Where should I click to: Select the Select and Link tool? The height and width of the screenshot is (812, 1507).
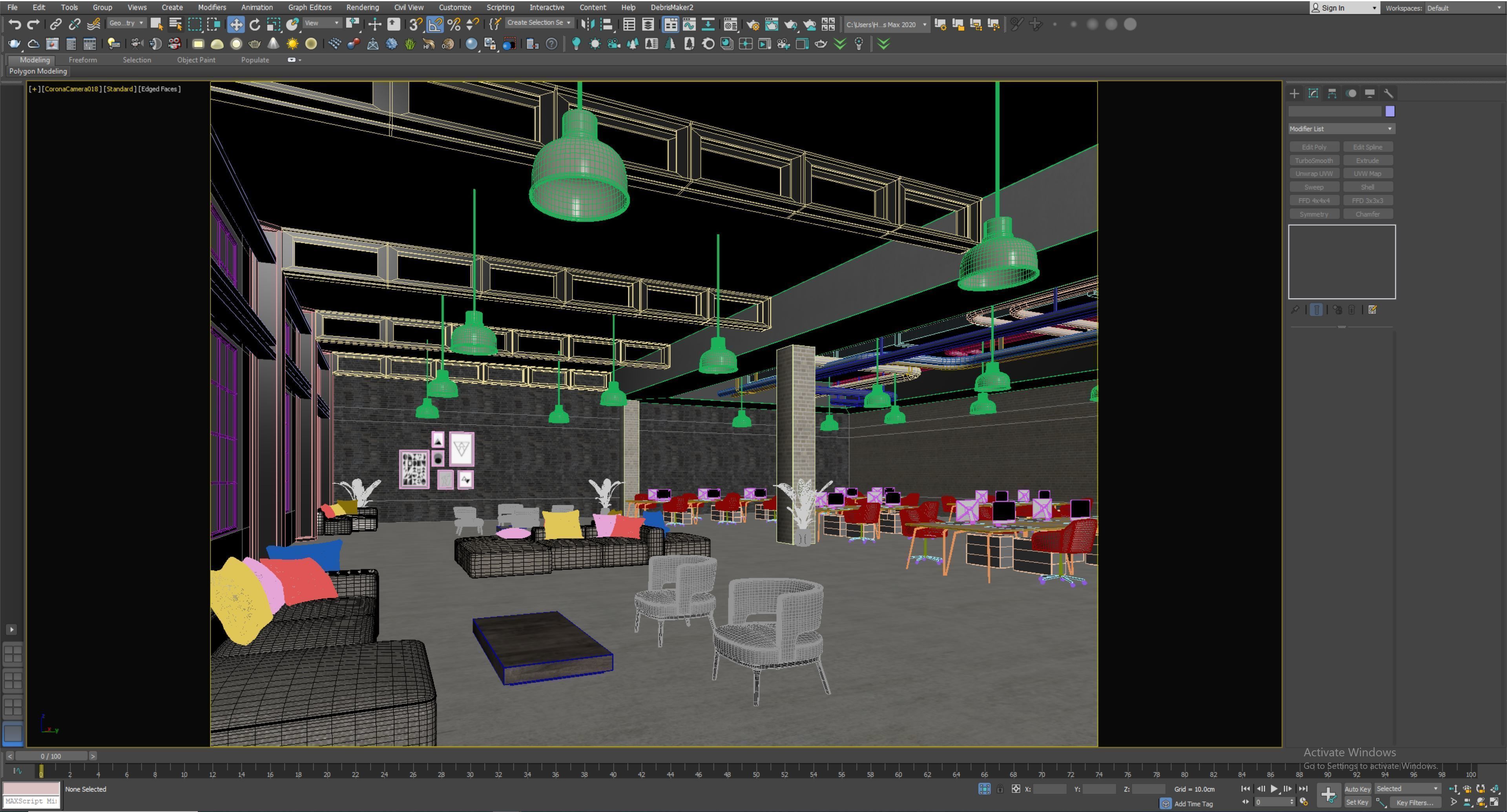[56, 24]
